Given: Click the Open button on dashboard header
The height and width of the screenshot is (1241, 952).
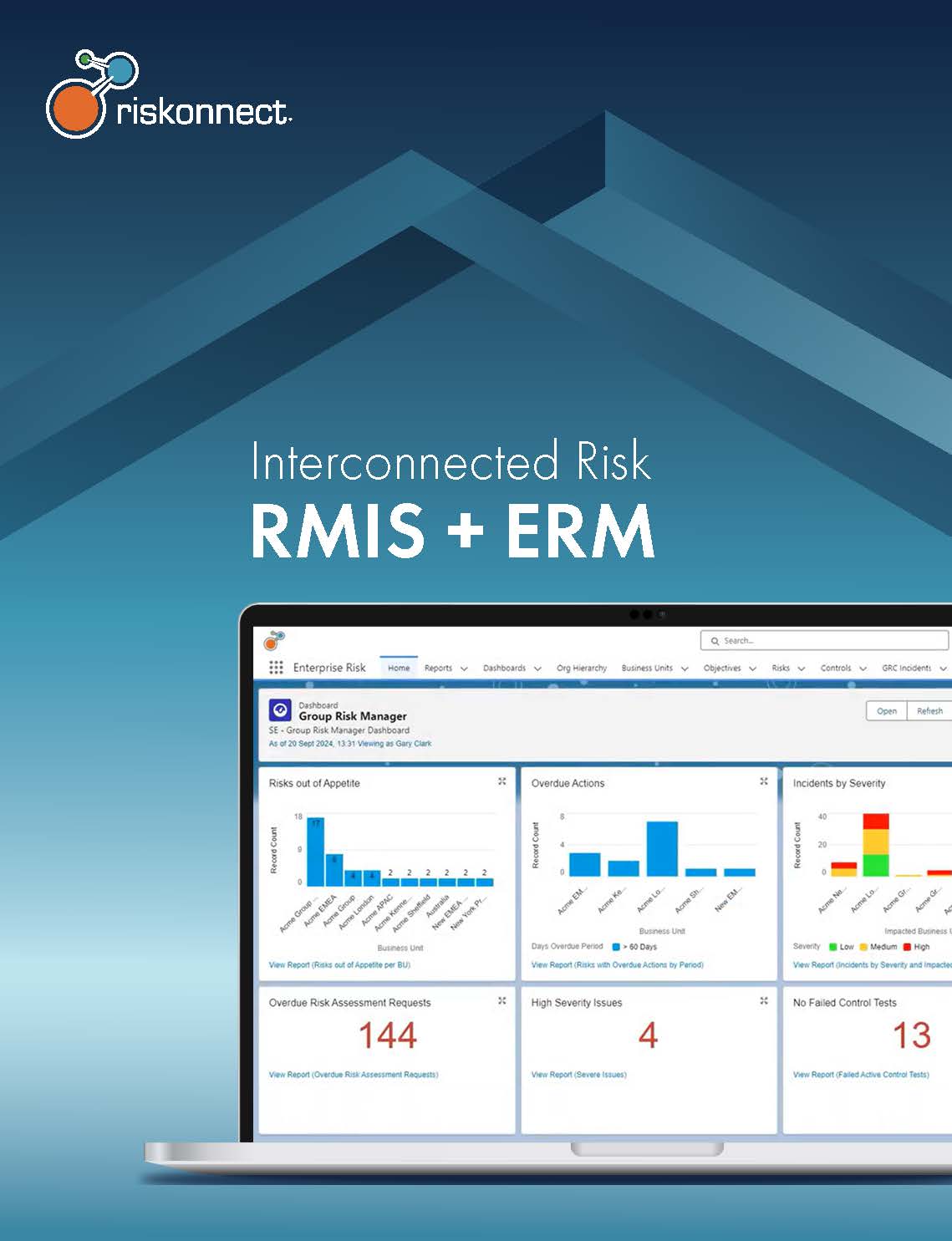Looking at the screenshot, I should [886, 711].
